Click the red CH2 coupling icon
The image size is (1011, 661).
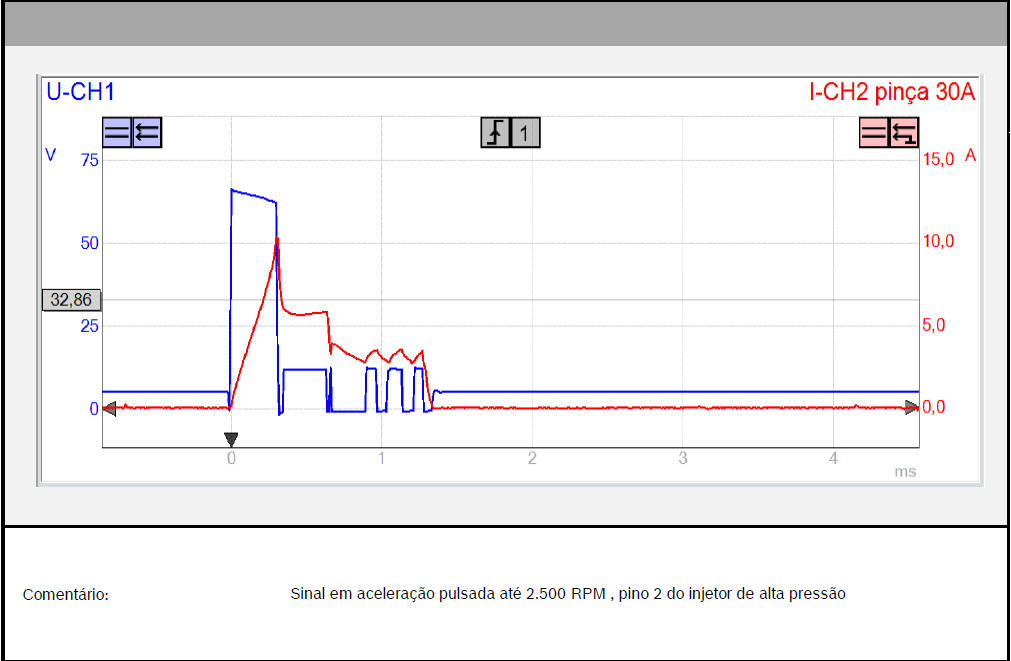click(875, 133)
